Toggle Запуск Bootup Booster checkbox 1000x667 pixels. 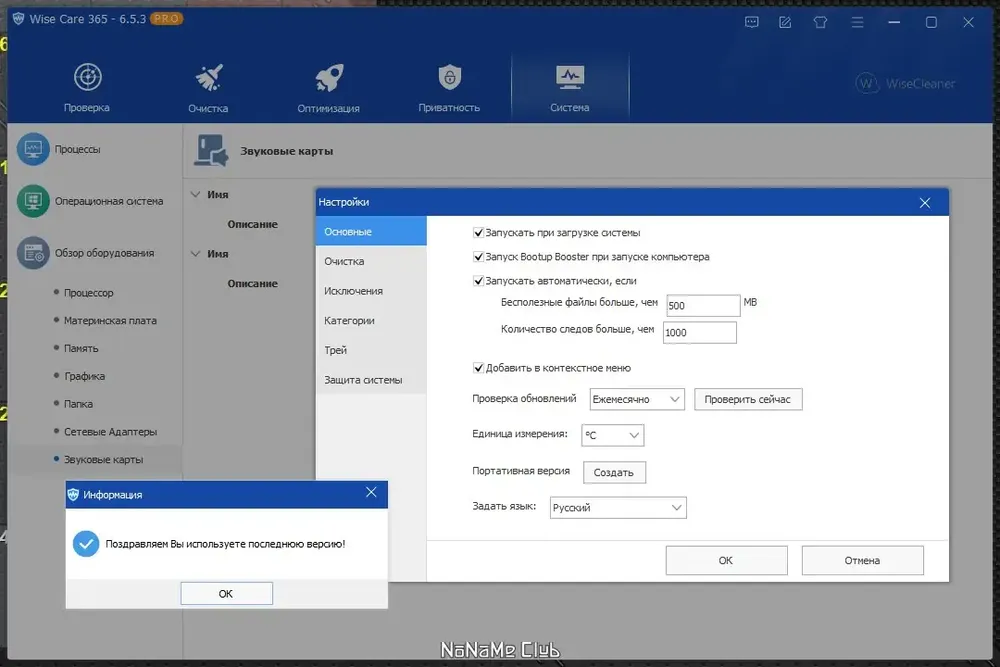coord(478,256)
